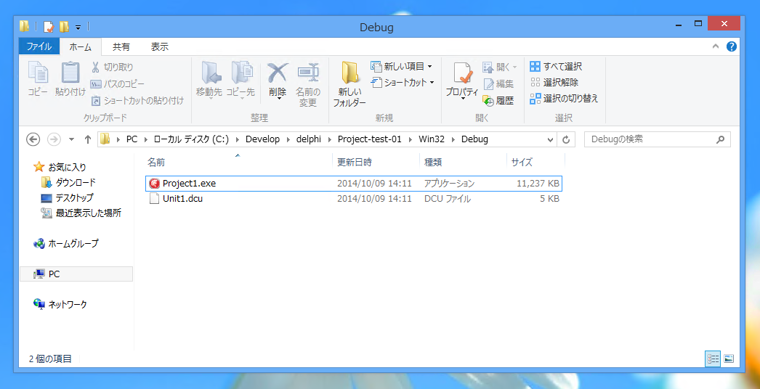Switch to large icons view button
The width and height of the screenshot is (760, 389).
coord(728,358)
